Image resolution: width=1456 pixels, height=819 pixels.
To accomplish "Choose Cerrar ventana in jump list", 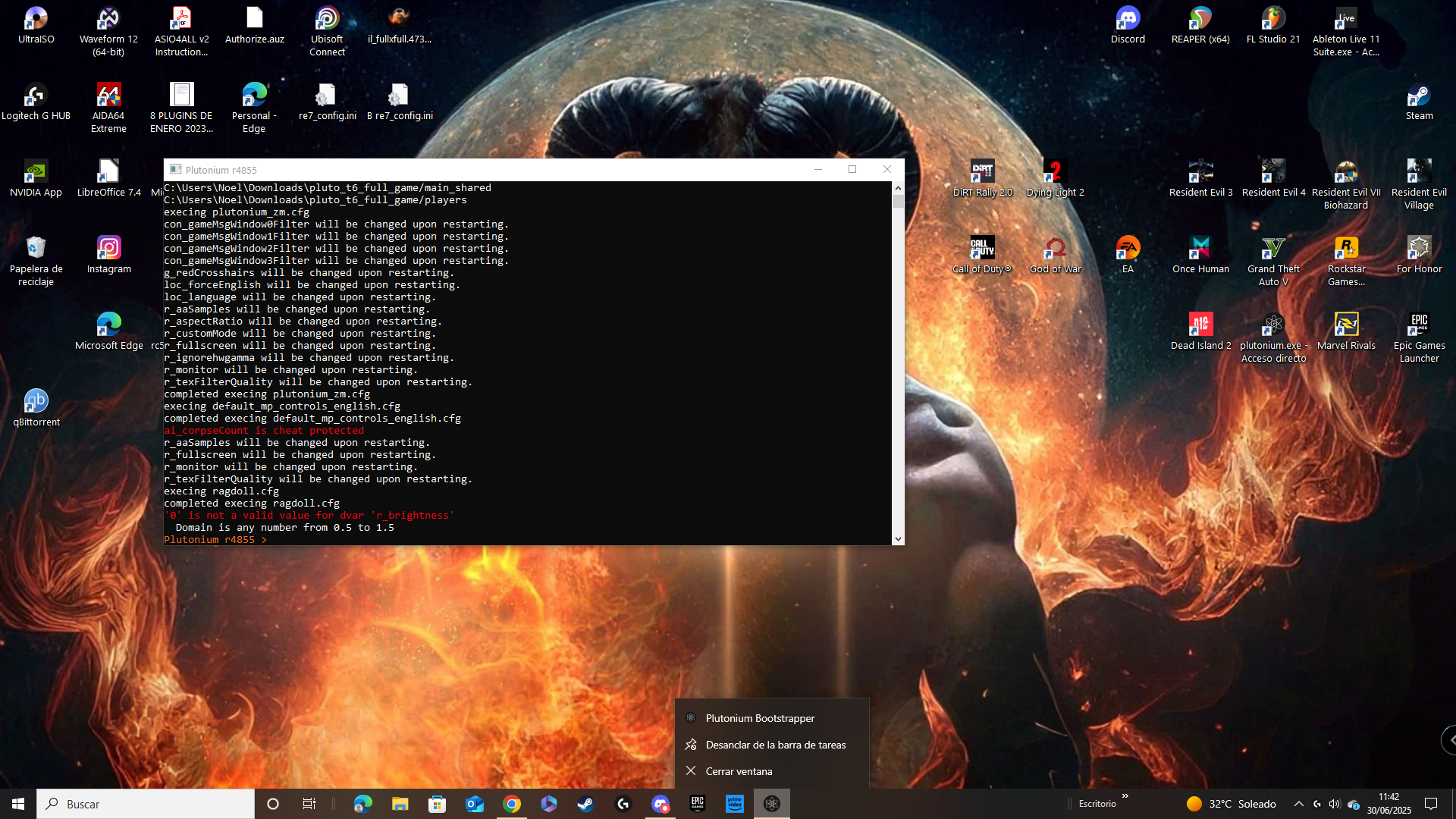I will point(772,771).
